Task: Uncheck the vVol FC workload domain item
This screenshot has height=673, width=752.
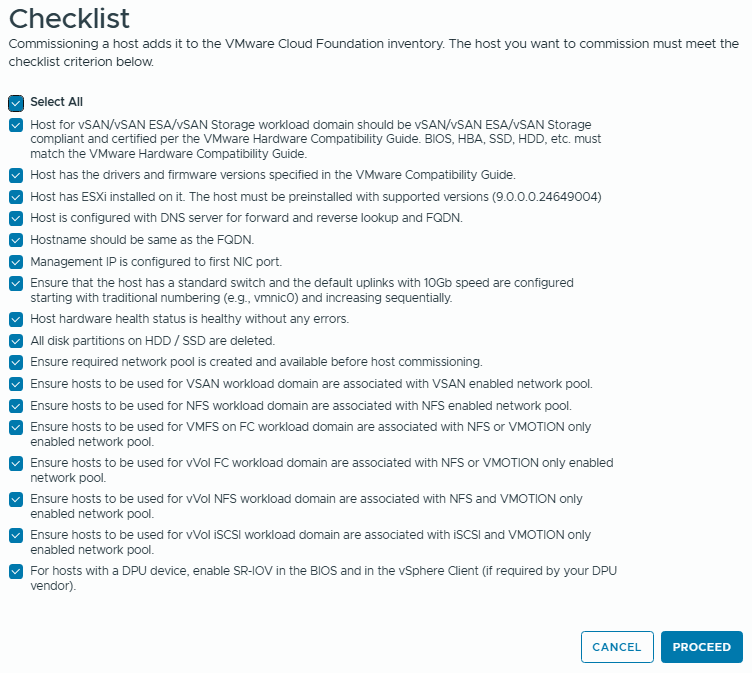Action: click(15, 463)
